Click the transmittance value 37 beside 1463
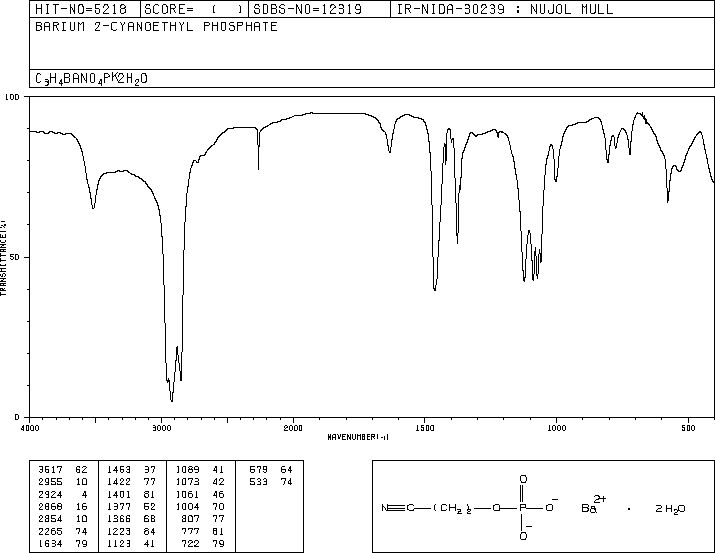The image size is (715, 553). click(150, 469)
